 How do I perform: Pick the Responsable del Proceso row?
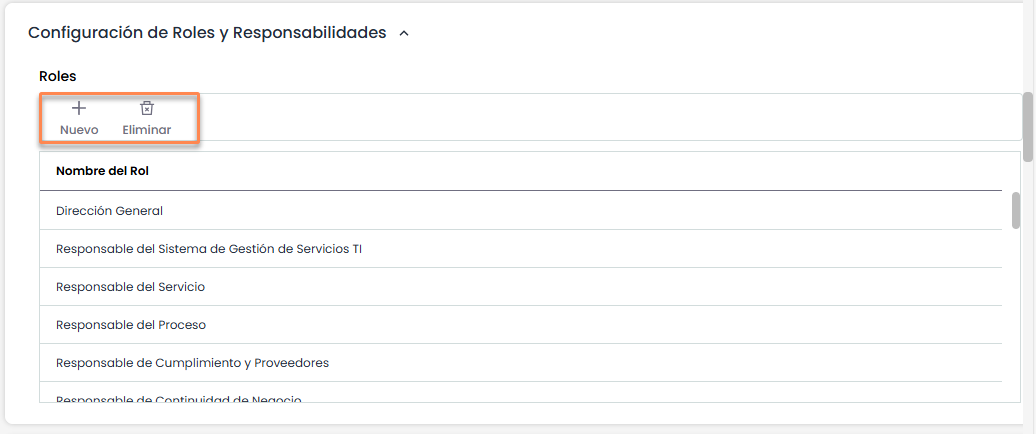click(131, 325)
